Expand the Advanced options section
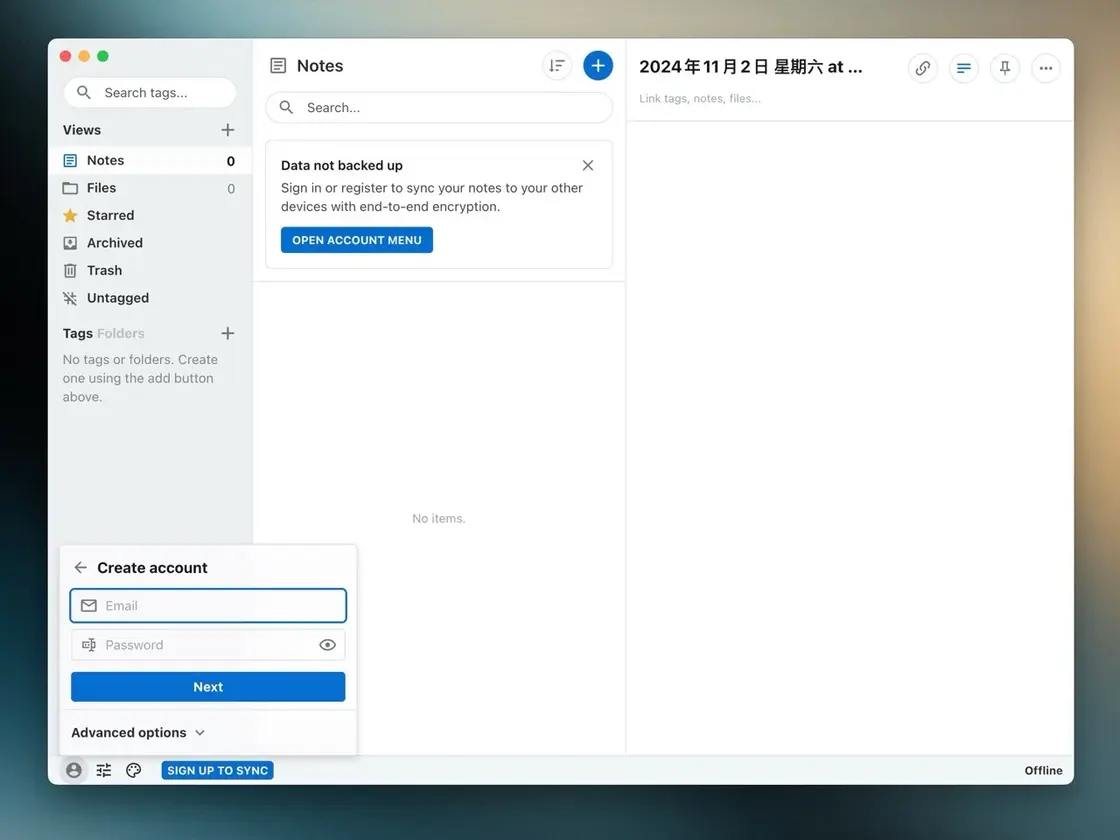The height and width of the screenshot is (840, 1120). (138, 732)
